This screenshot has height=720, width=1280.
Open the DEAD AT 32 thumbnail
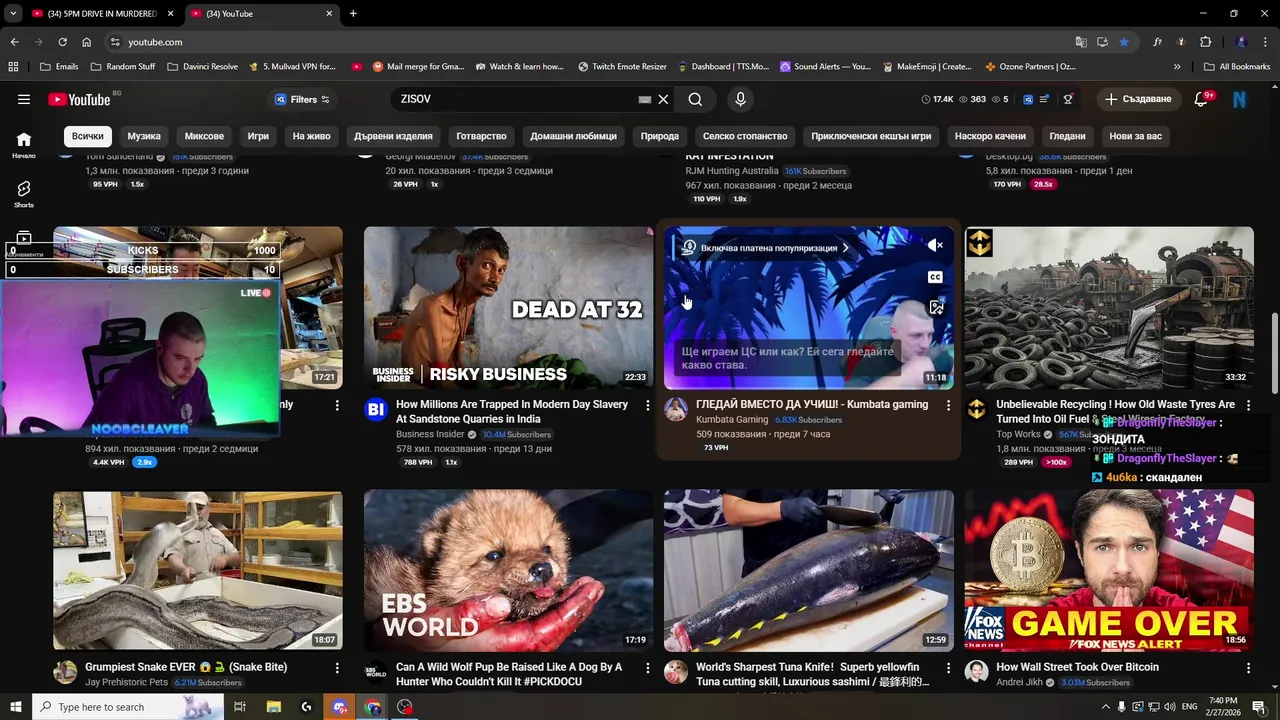pos(508,307)
